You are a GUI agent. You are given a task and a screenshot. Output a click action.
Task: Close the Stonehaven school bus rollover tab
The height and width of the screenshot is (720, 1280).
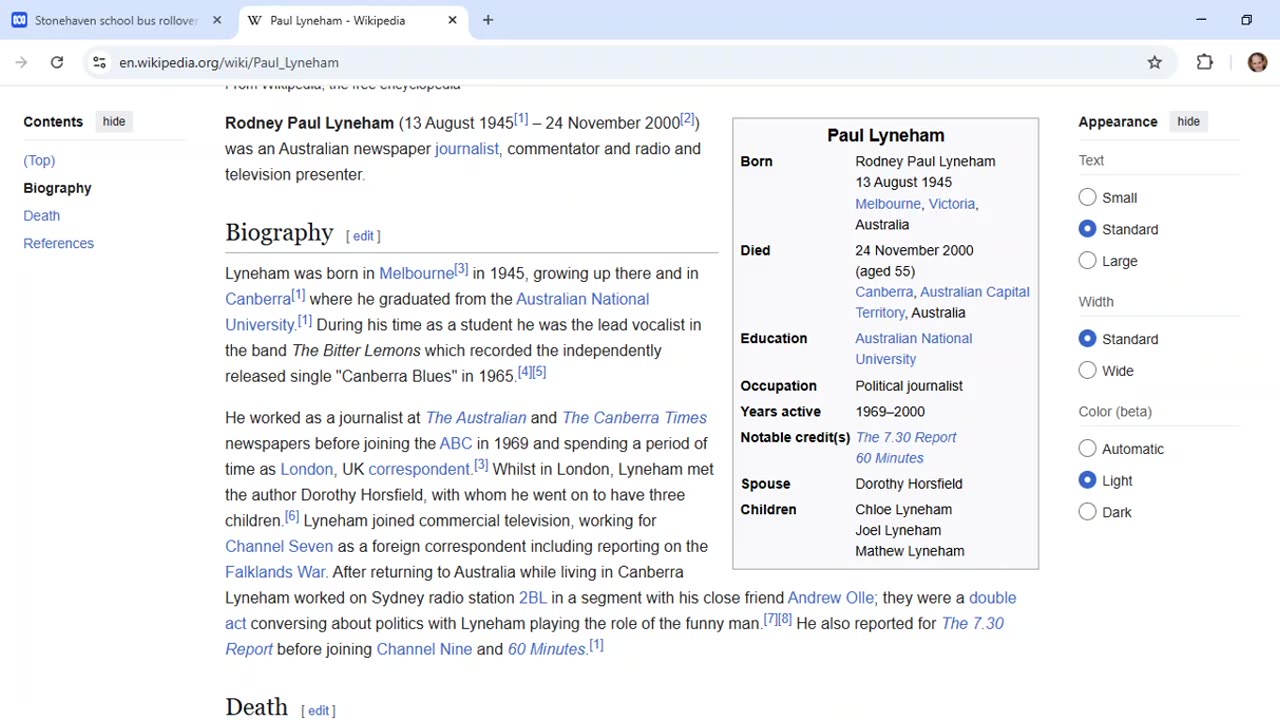[217, 20]
